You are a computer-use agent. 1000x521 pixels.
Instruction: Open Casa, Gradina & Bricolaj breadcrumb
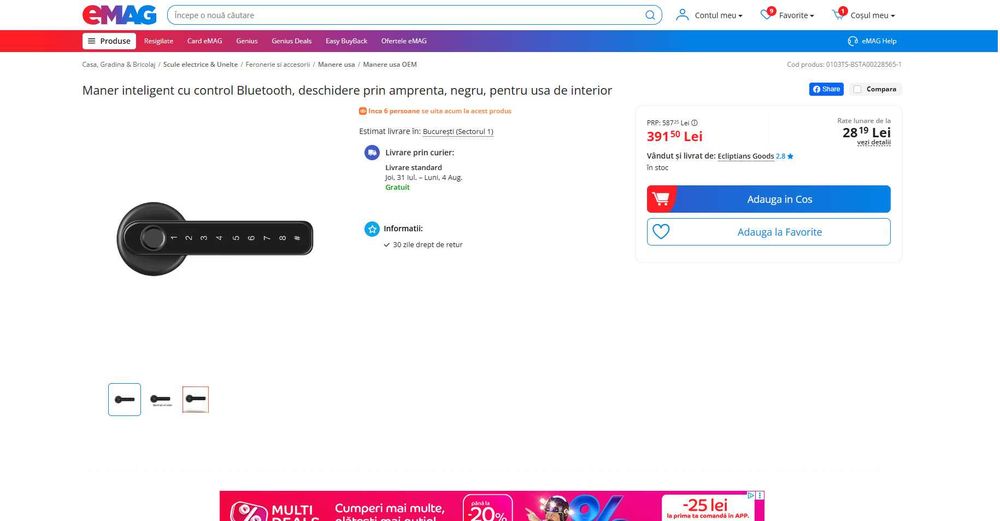click(119, 64)
